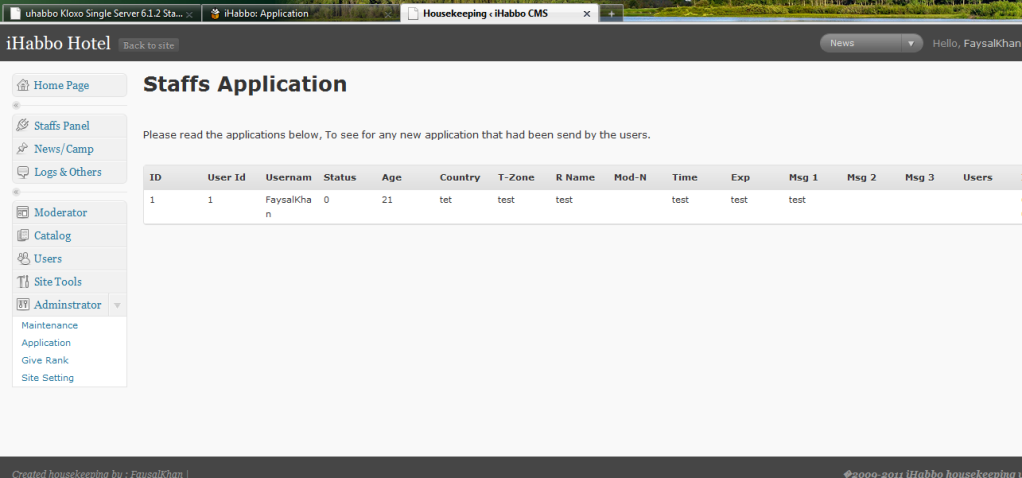Open the News dropdown in header

(x=870, y=43)
